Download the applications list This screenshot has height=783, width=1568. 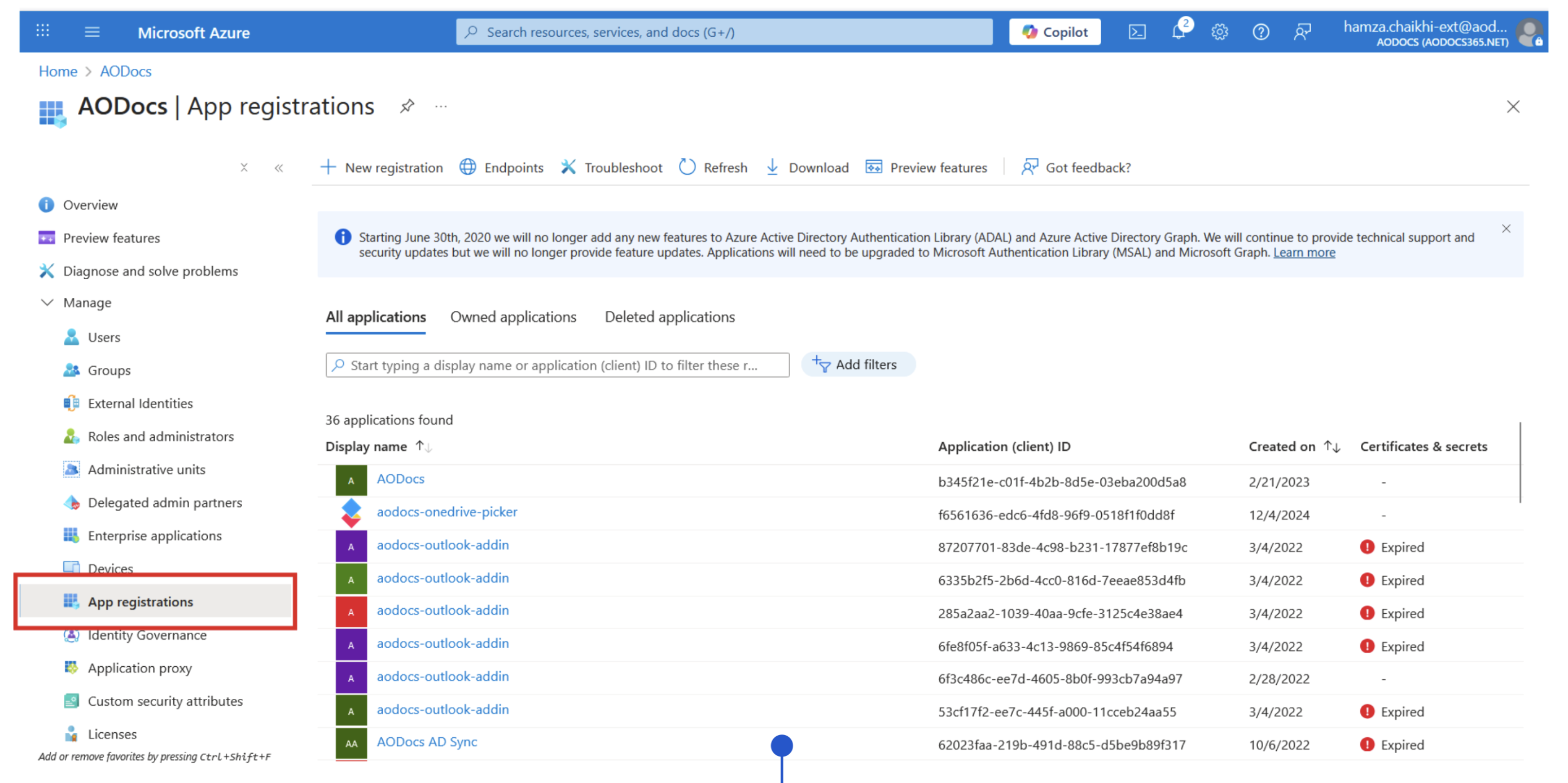807,168
